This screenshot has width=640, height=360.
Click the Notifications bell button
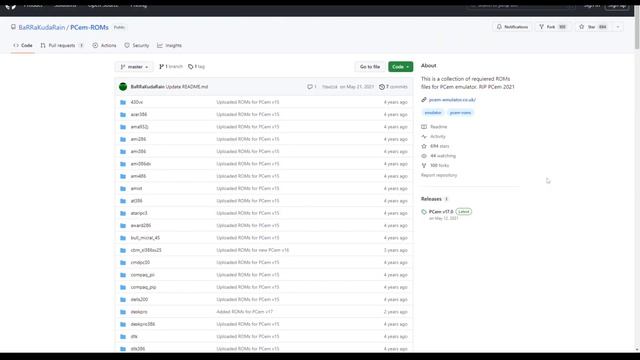[x=512, y=27]
